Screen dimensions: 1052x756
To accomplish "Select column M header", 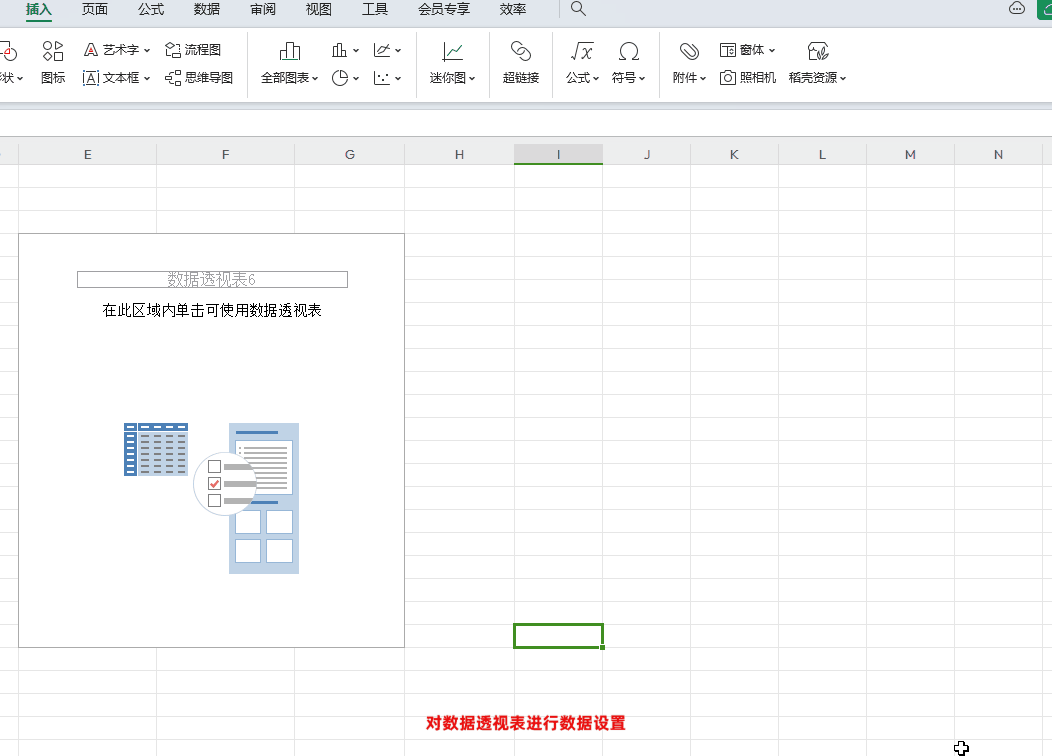I will [910, 154].
